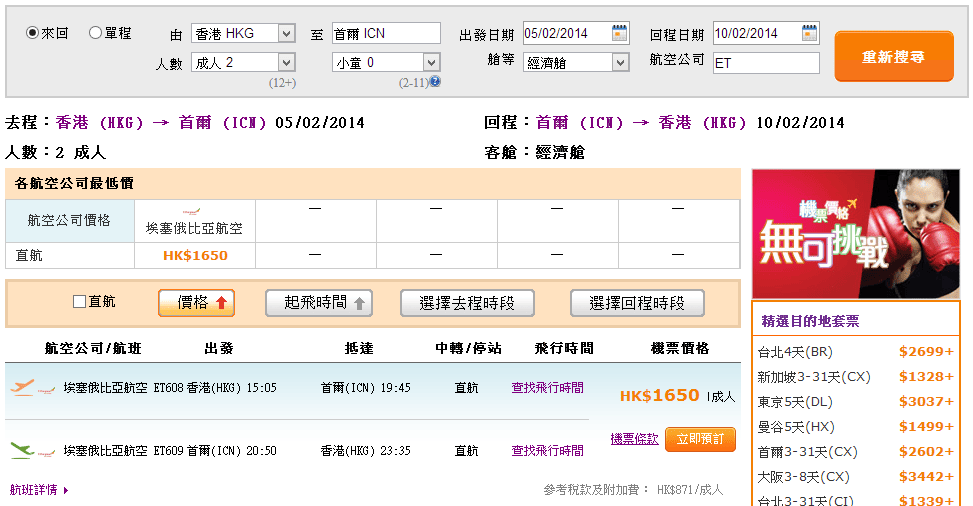Screen dimensions: 973x506
Task: Click the 立即預訂 book now button
Action: 700,439
